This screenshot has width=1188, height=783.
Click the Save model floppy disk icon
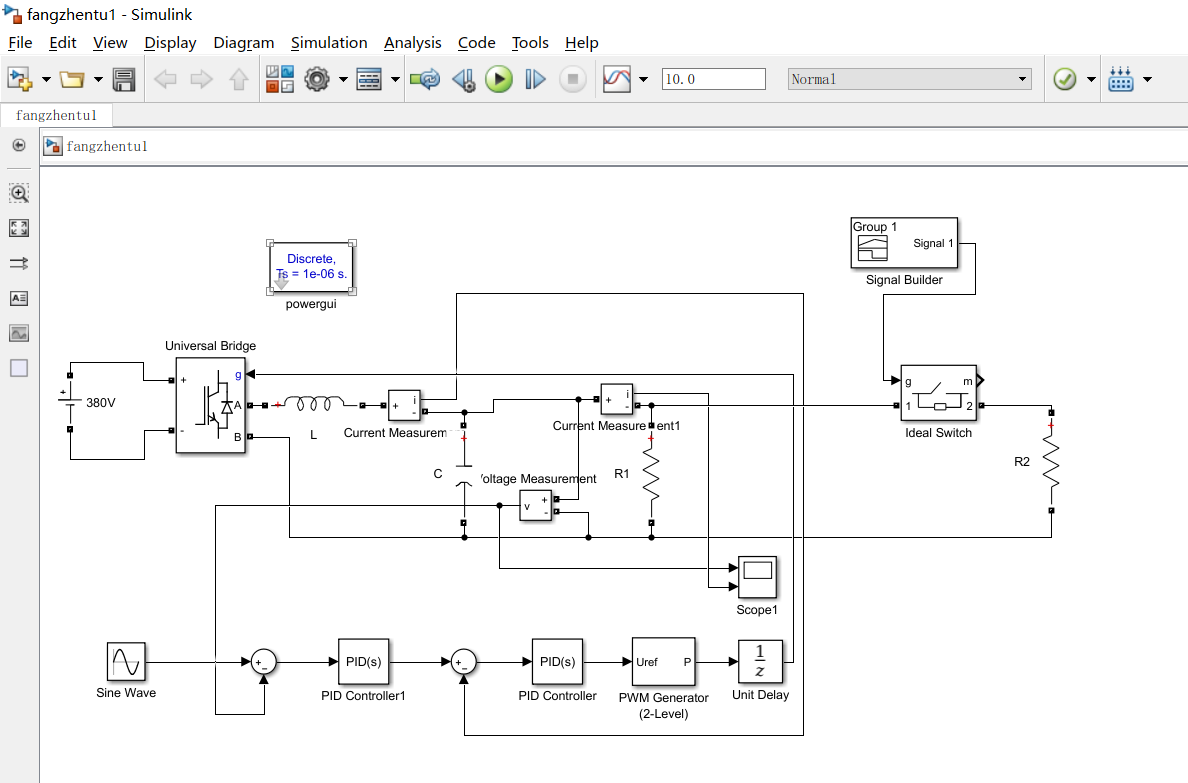124,79
